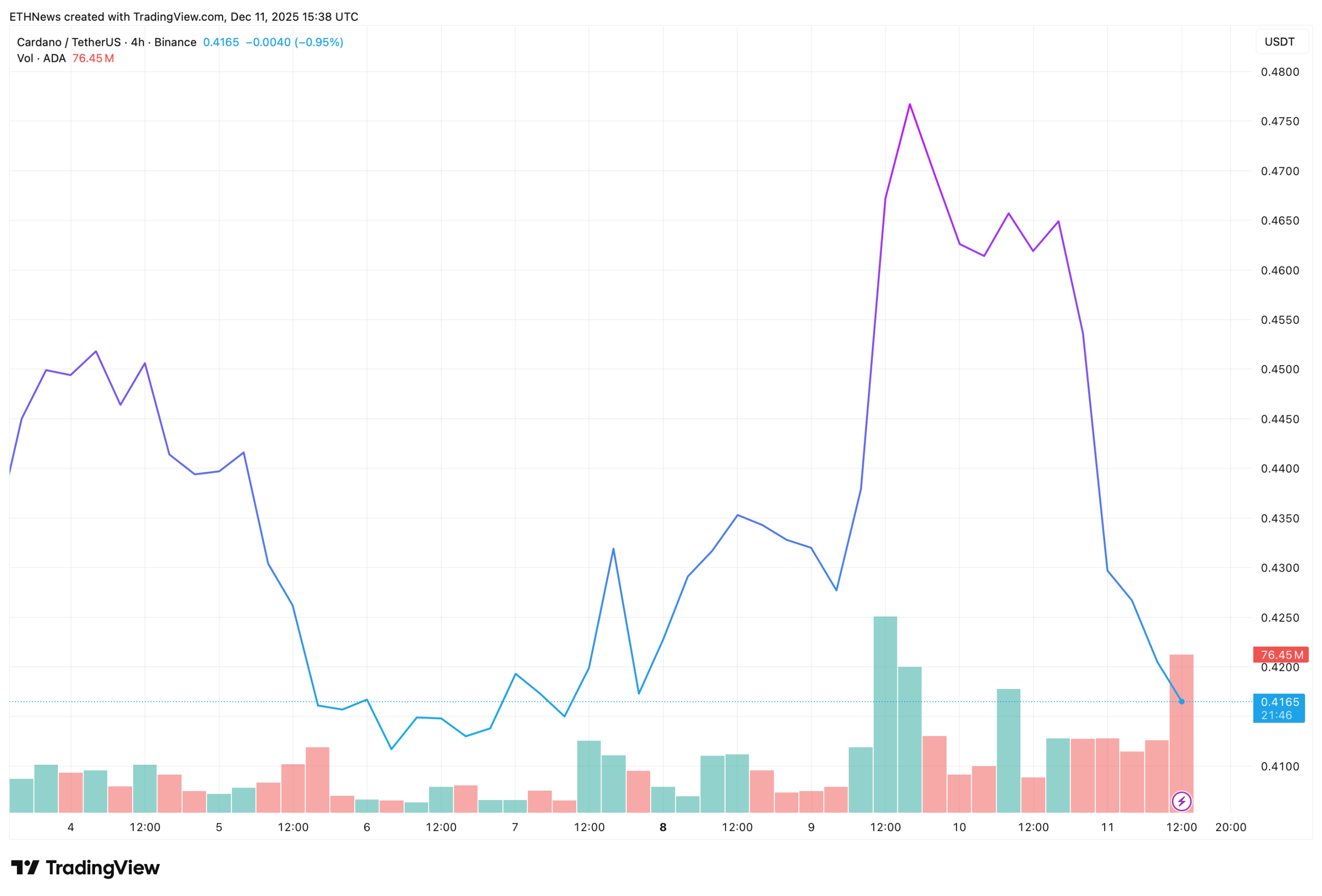Click the 0.4165 value in chart header
Screen dimensions: 1322x896
click(221, 42)
